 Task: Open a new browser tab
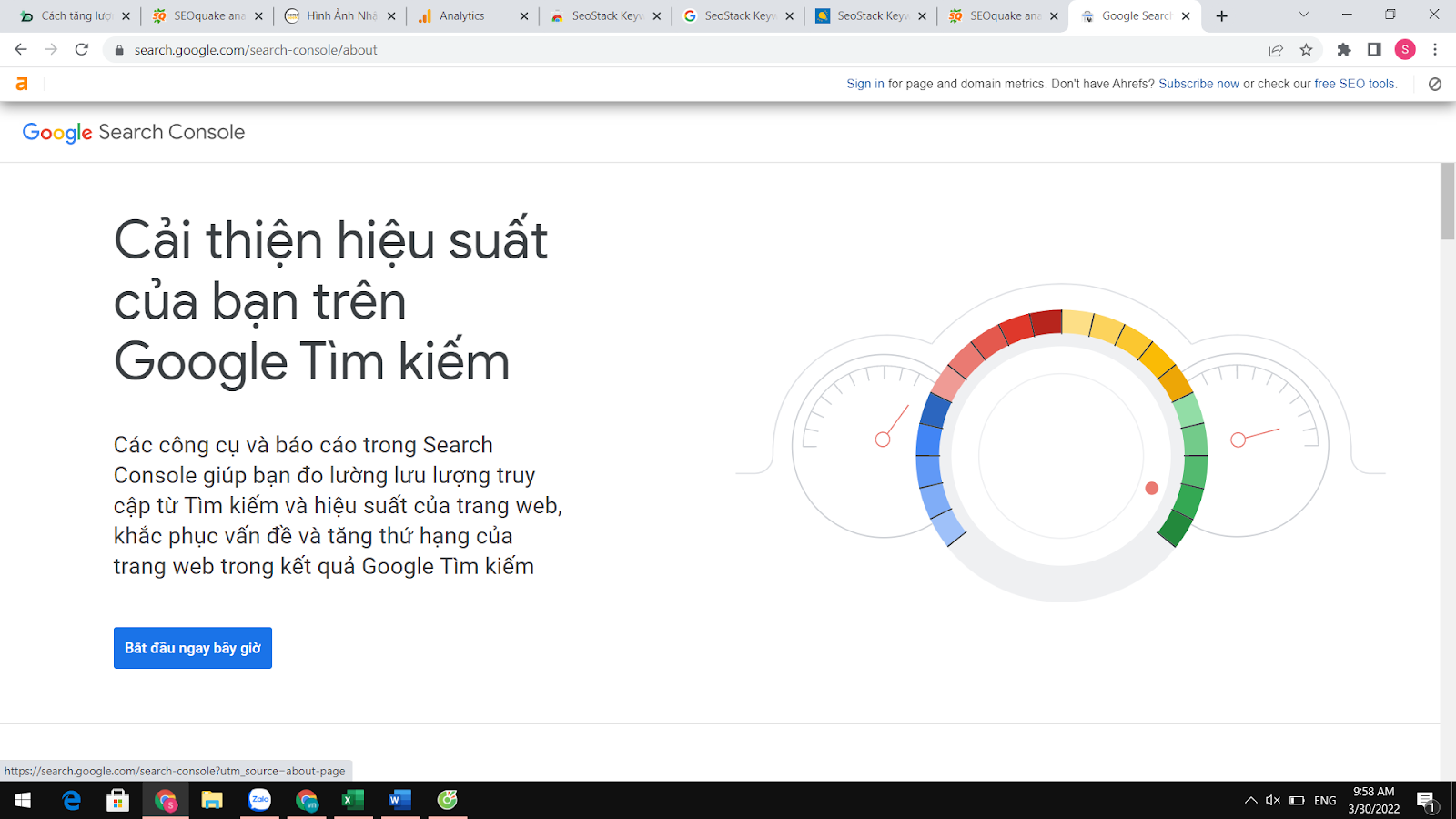pos(1222,15)
